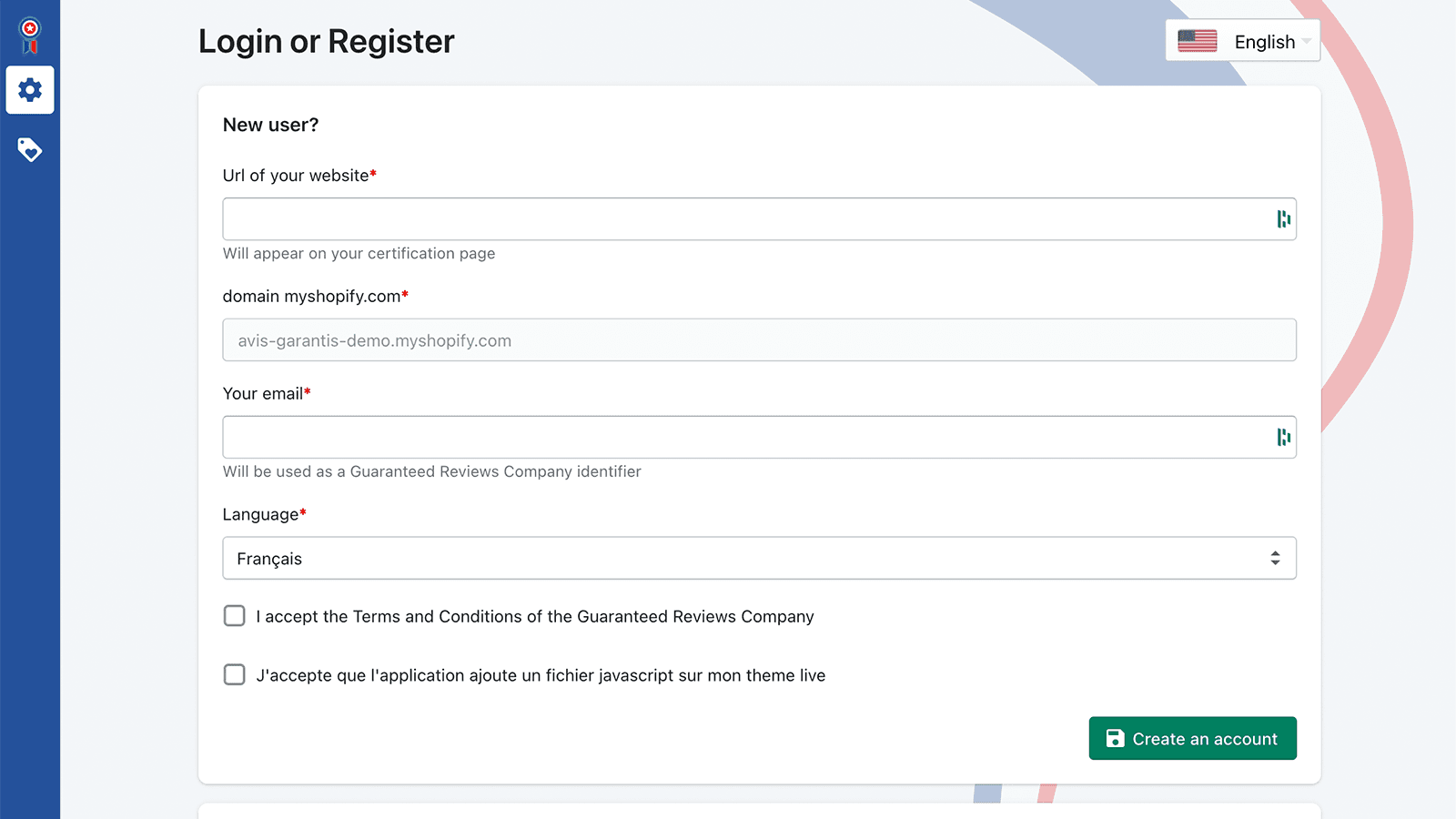Click the save icon on Create account
Viewport: 1456px width, 819px height.
(x=1115, y=739)
